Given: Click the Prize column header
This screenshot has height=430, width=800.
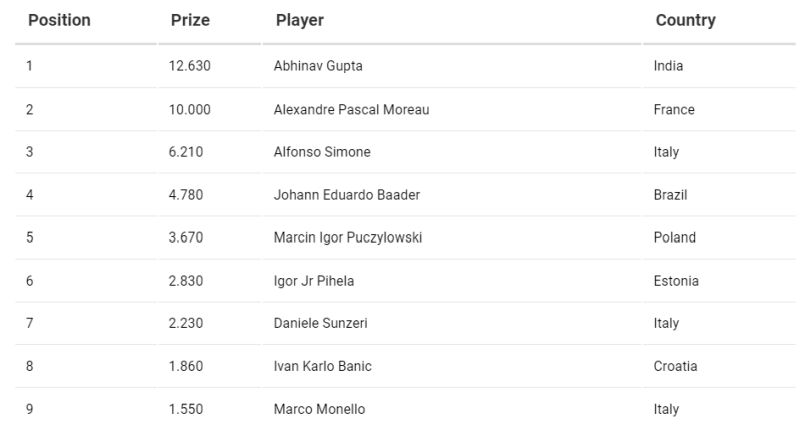Looking at the screenshot, I should (190, 20).
